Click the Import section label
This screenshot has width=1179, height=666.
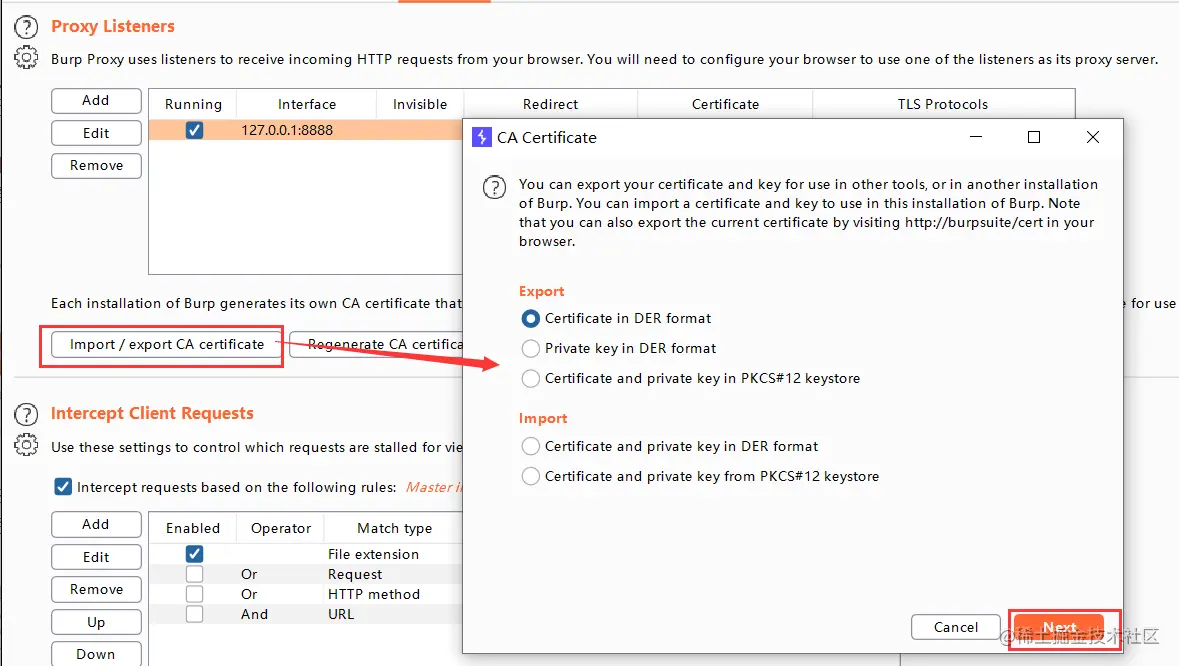coord(543,419)
